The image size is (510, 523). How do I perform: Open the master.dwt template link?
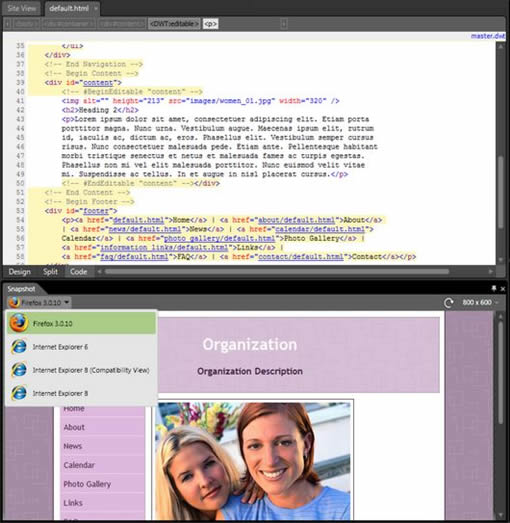pyautogui.click(x=488, y=36)
